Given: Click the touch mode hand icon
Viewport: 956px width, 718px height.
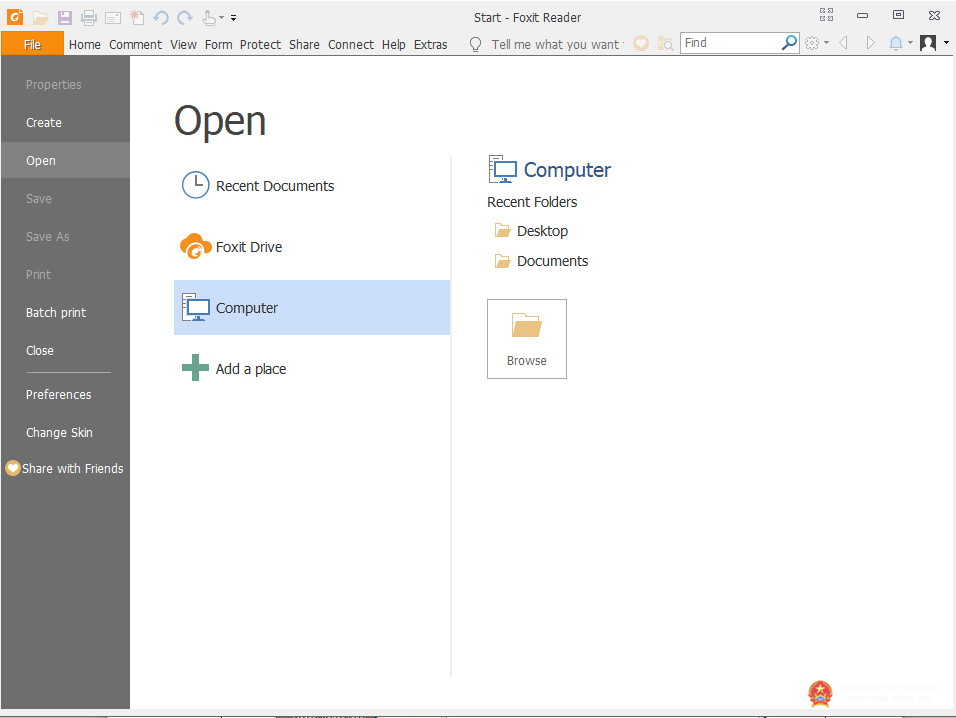Looking at the screenshot, I should pos(209,18).
